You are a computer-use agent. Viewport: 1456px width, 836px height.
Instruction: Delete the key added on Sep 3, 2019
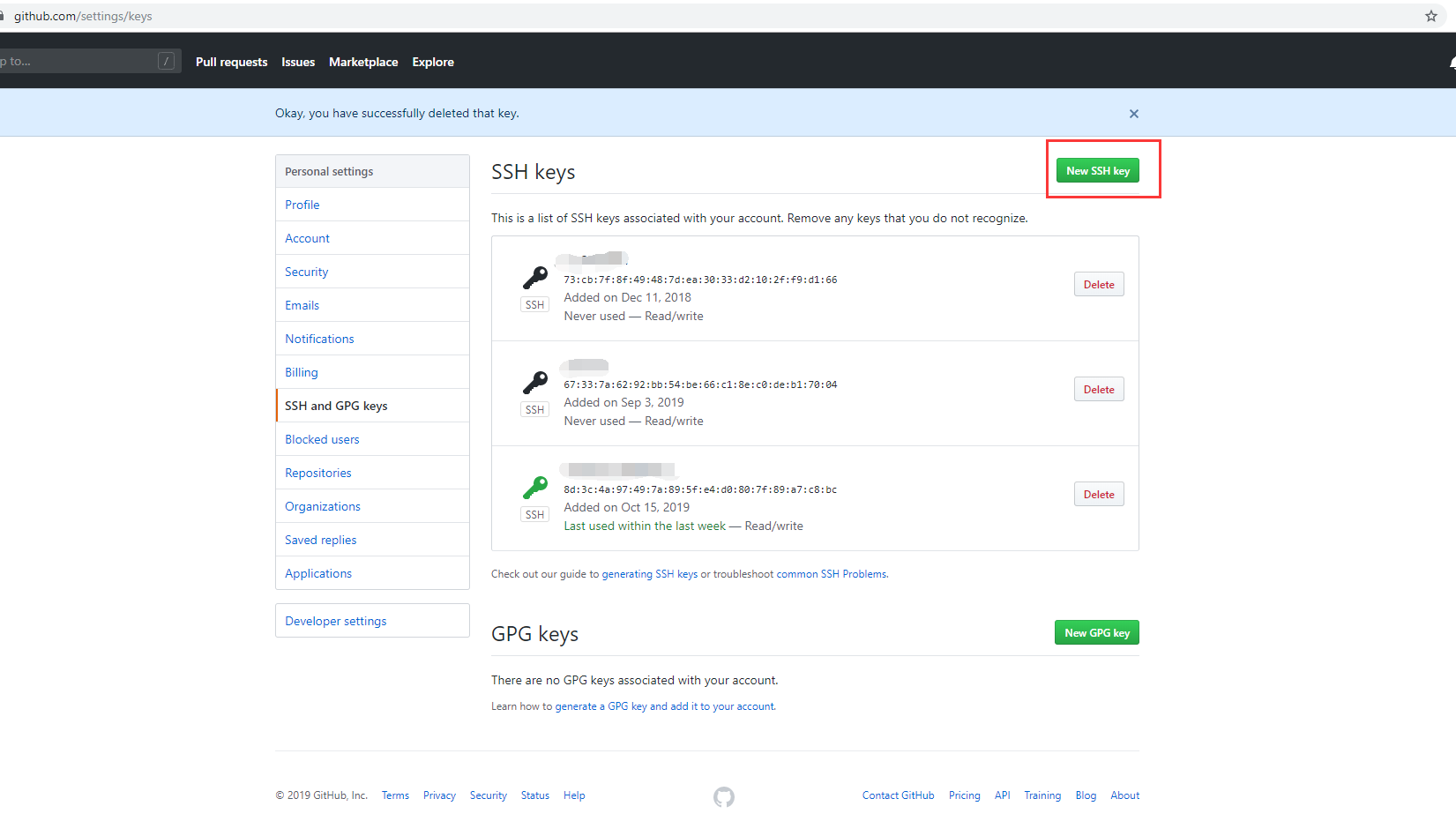[x=1099, y=390]
